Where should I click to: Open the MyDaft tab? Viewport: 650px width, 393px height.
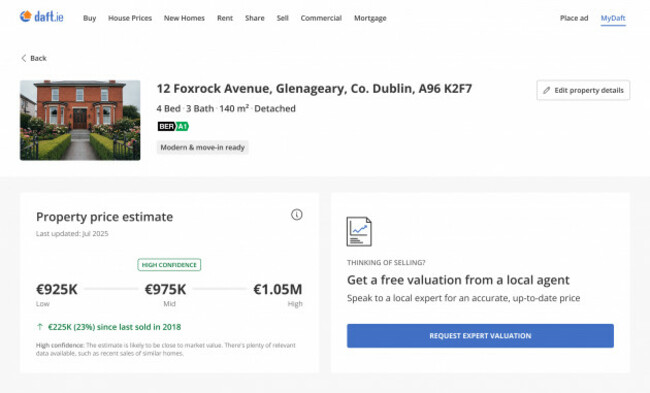point(613,18)
